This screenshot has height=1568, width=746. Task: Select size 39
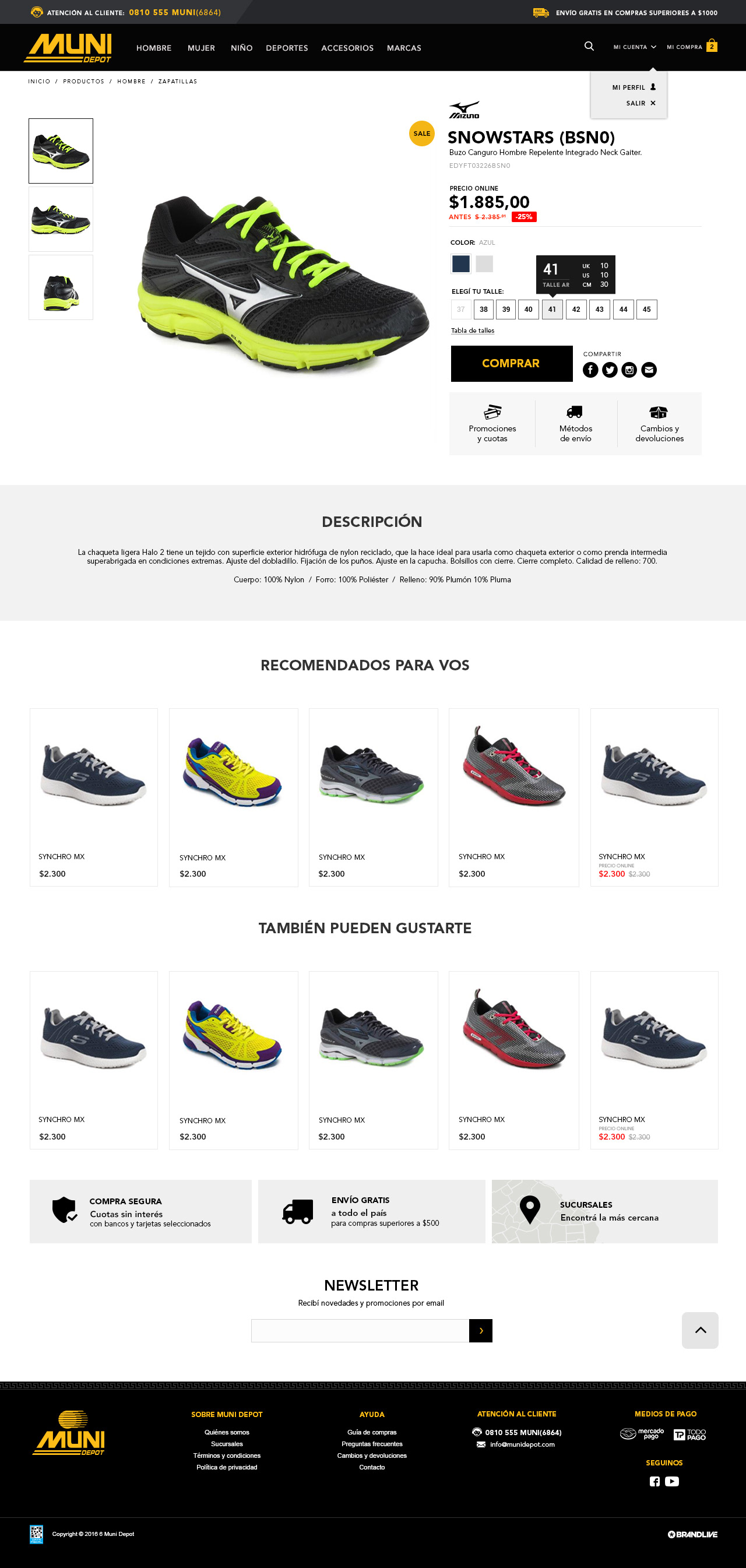click(x=506, y=309)
